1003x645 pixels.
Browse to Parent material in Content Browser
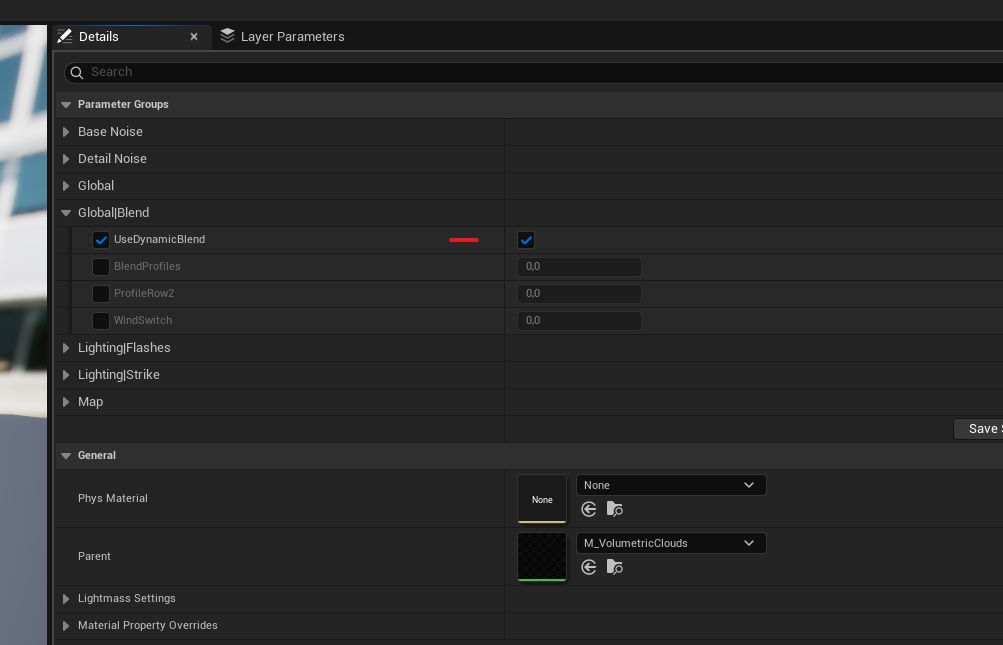pyautogui.click(x=615, y=567)
